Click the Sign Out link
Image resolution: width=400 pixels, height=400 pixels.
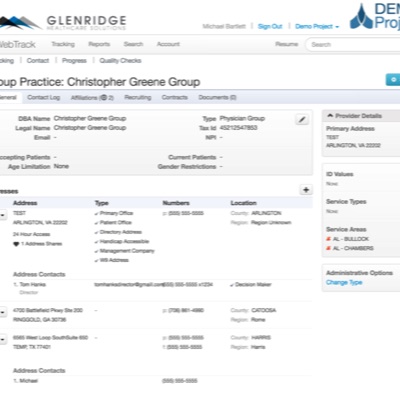tap(270, 26)
